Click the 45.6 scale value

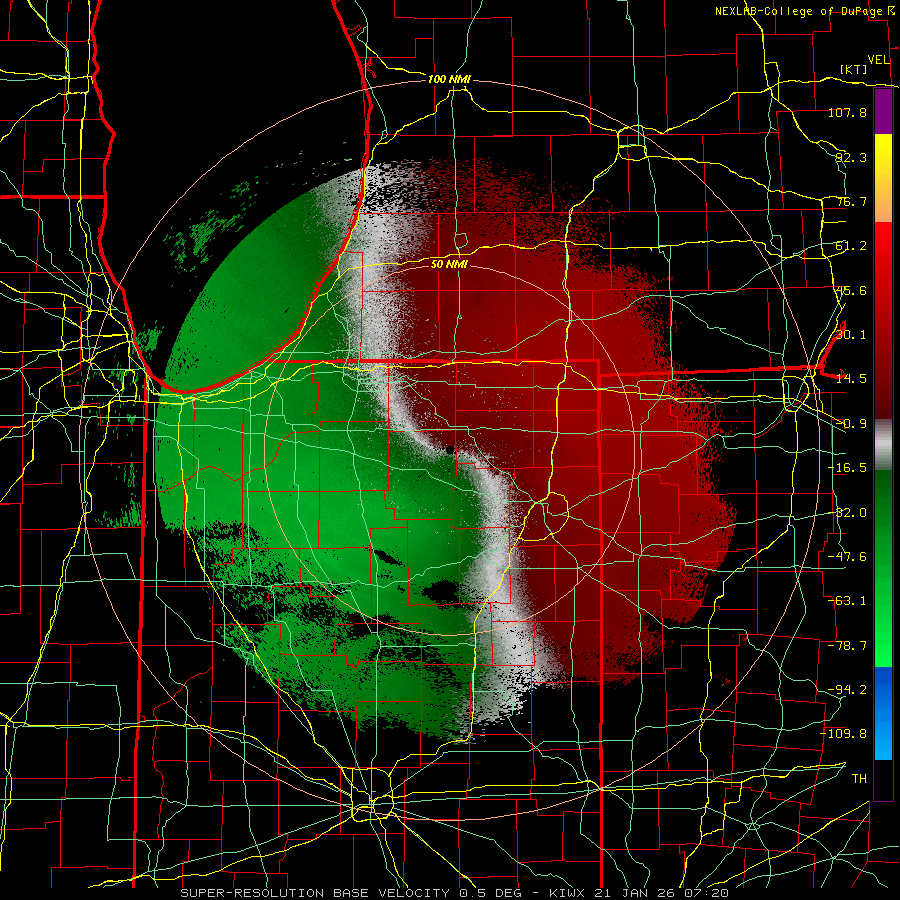851,290
